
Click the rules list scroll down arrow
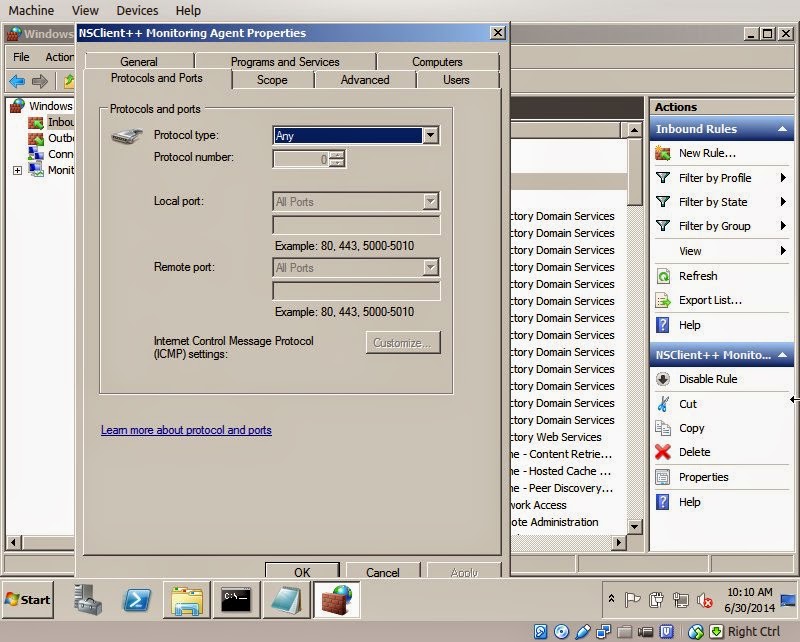point(634,526)
